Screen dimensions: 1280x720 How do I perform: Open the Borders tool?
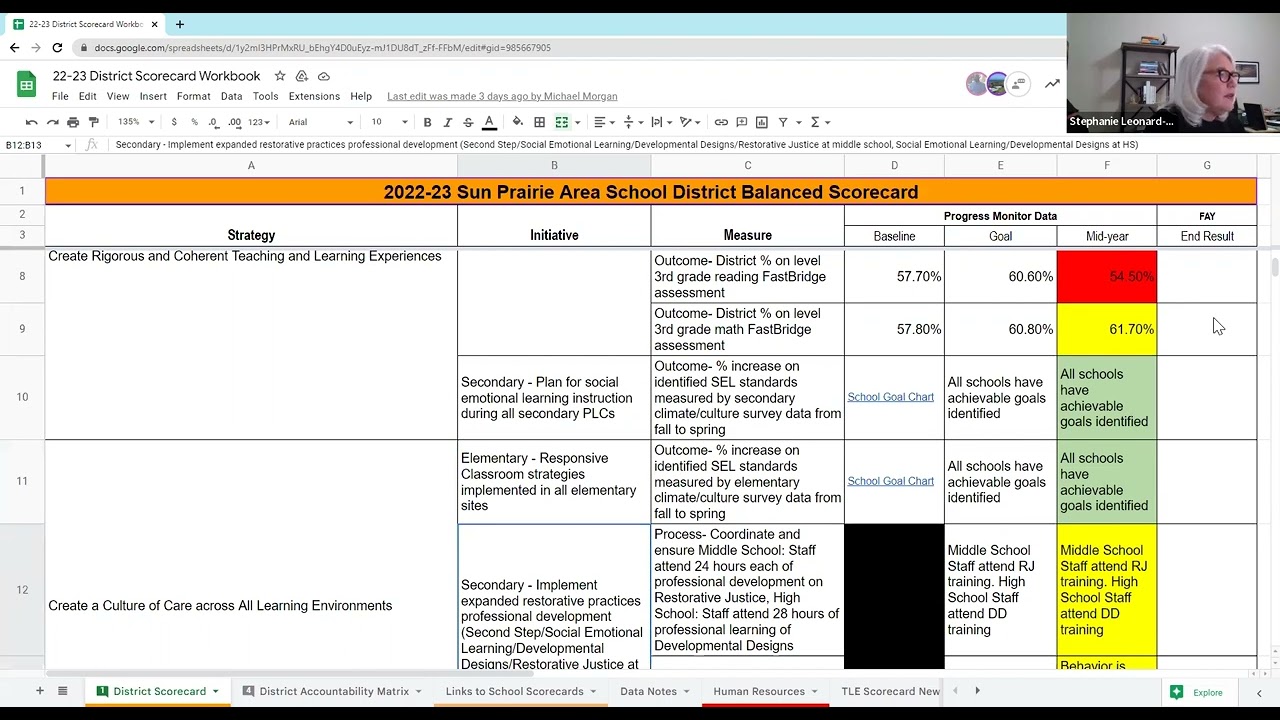point(539,122)
